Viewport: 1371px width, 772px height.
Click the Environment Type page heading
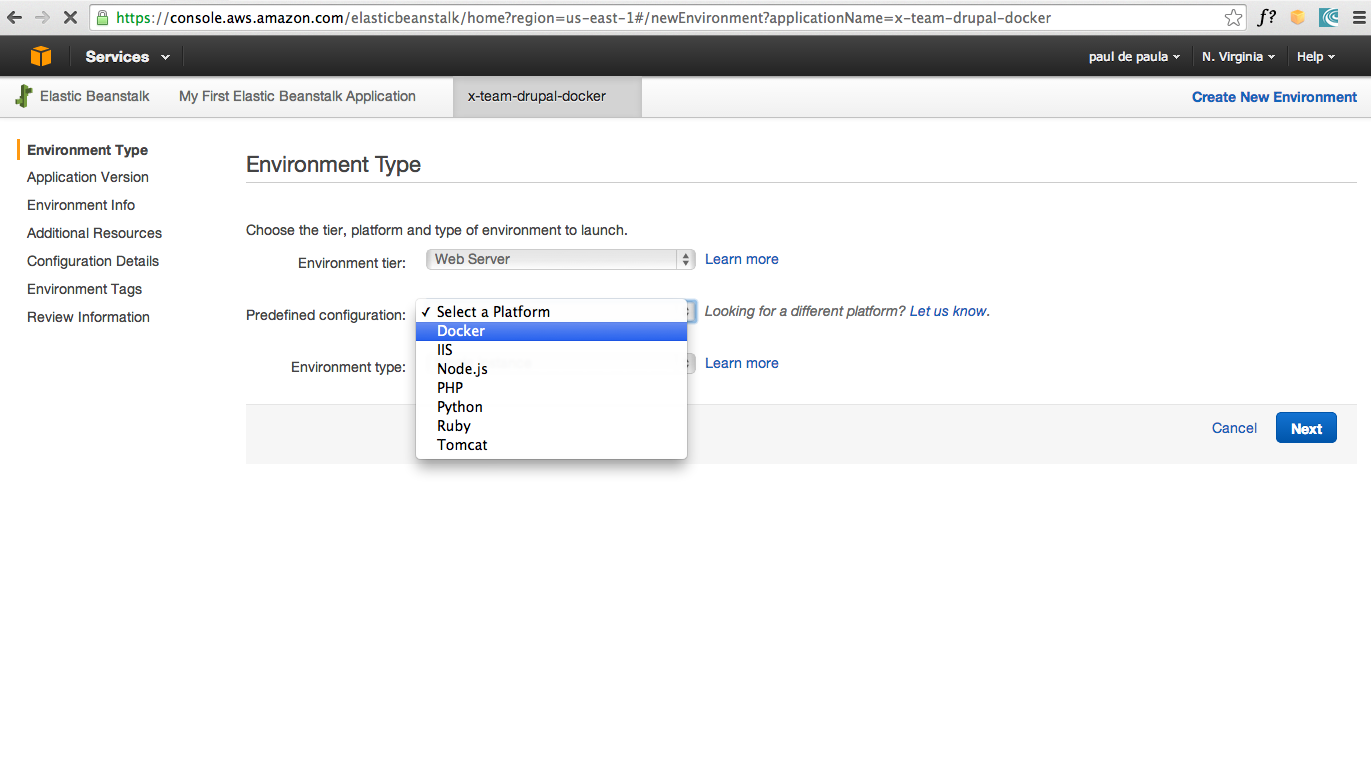click(333, 165)
